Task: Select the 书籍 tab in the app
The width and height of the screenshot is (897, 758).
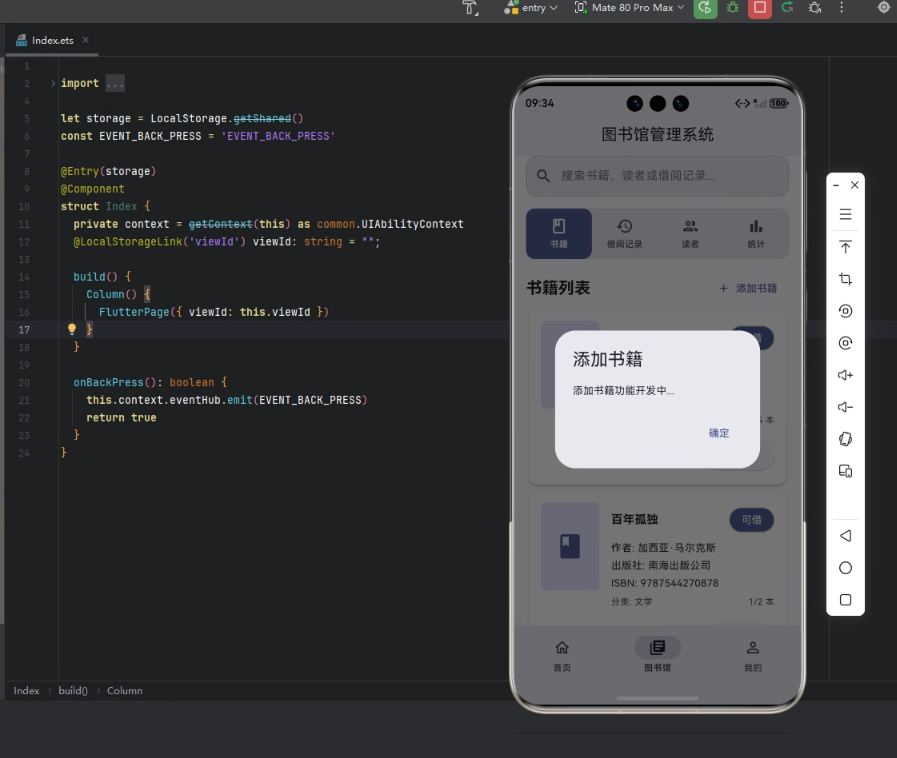Action: [559, 233]
